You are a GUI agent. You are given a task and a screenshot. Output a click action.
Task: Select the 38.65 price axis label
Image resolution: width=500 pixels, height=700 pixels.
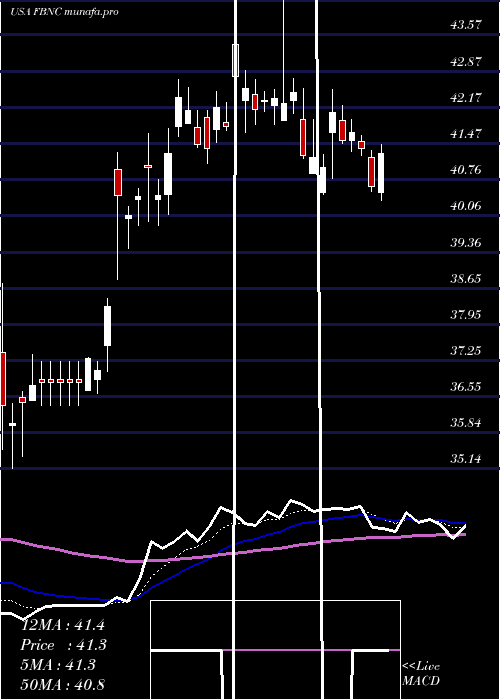pyautogui.click(x=466, y=279)
